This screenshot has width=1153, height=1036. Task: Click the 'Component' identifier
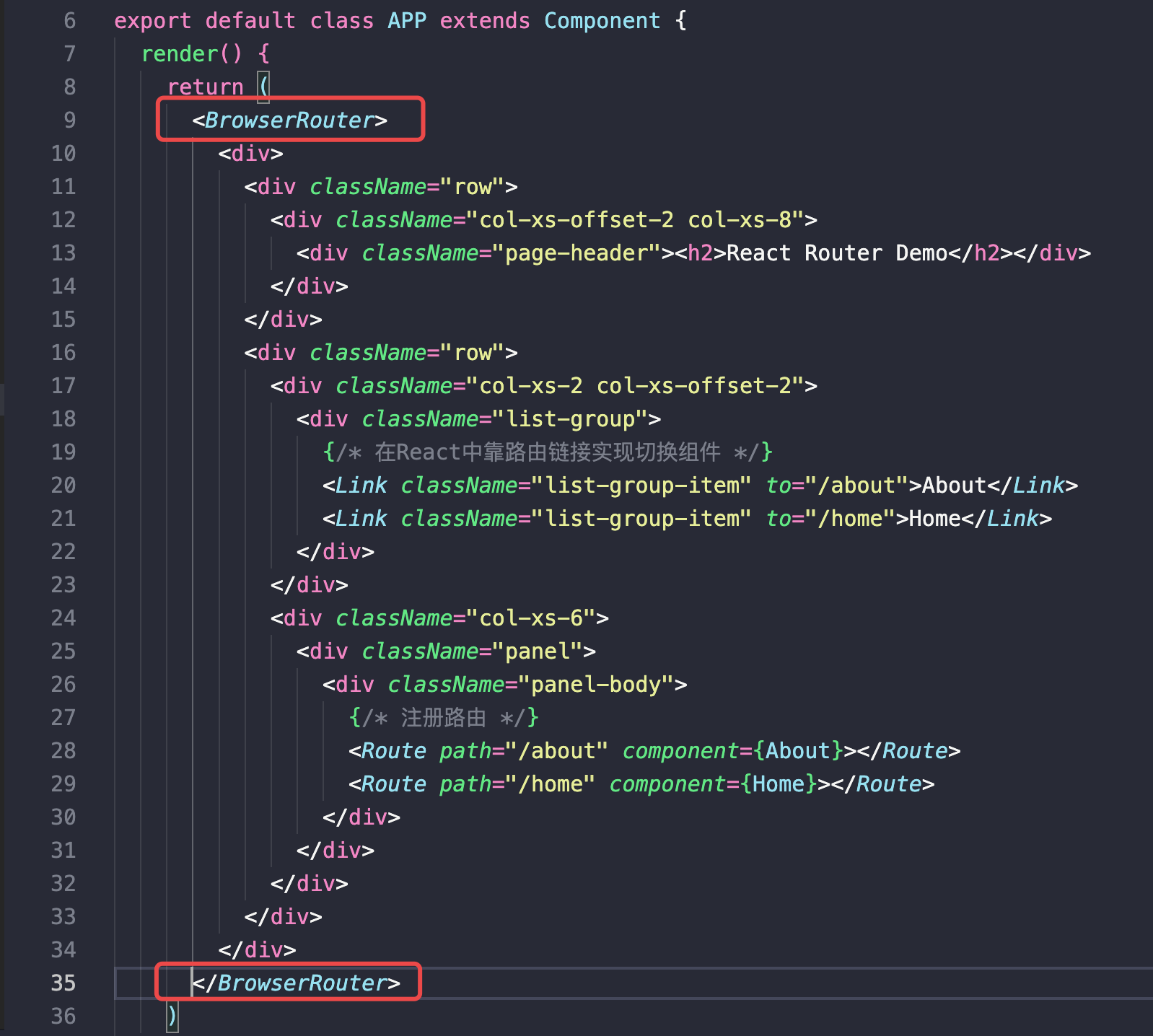602,21
